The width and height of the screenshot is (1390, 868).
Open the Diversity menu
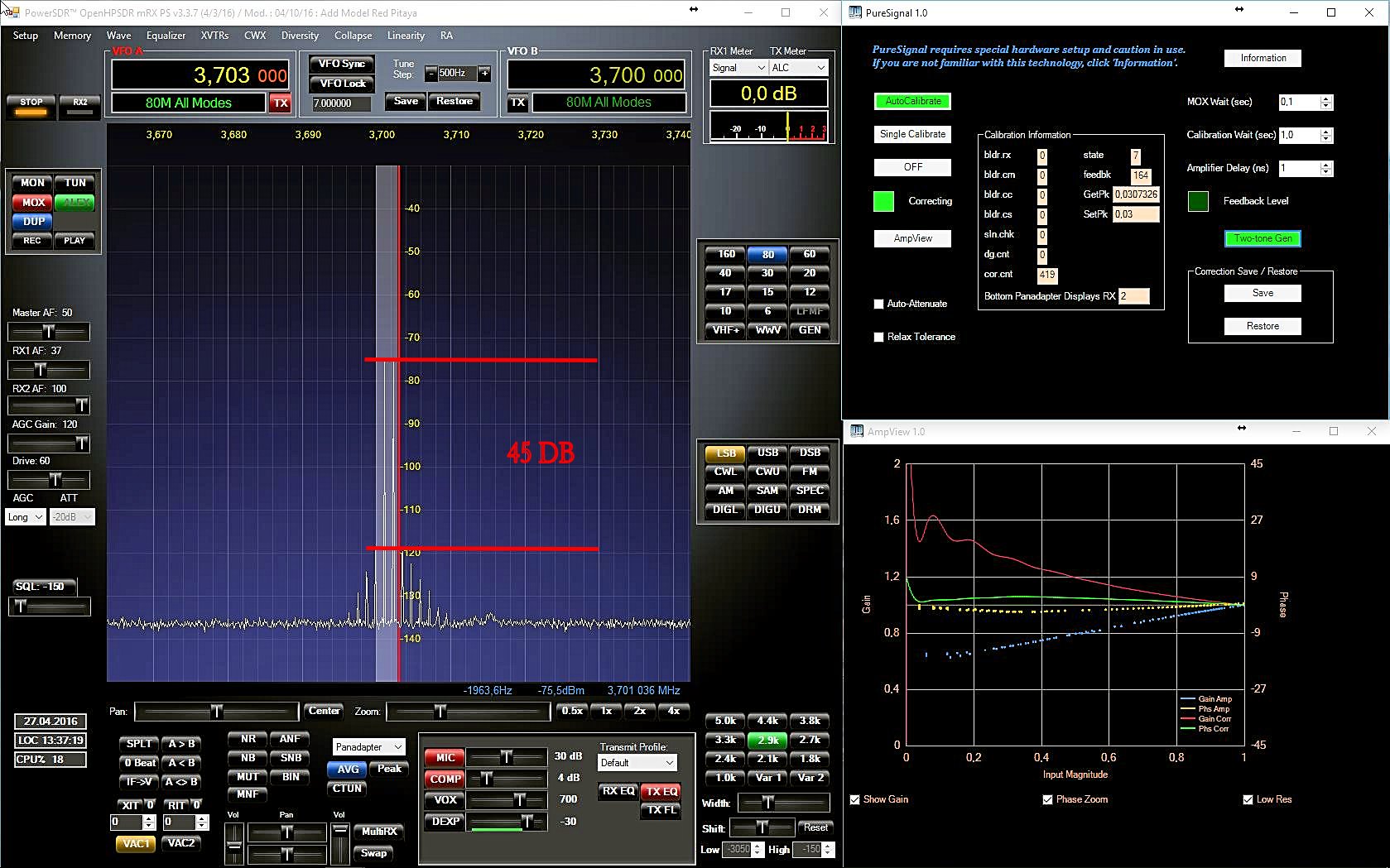pos(300,36)
